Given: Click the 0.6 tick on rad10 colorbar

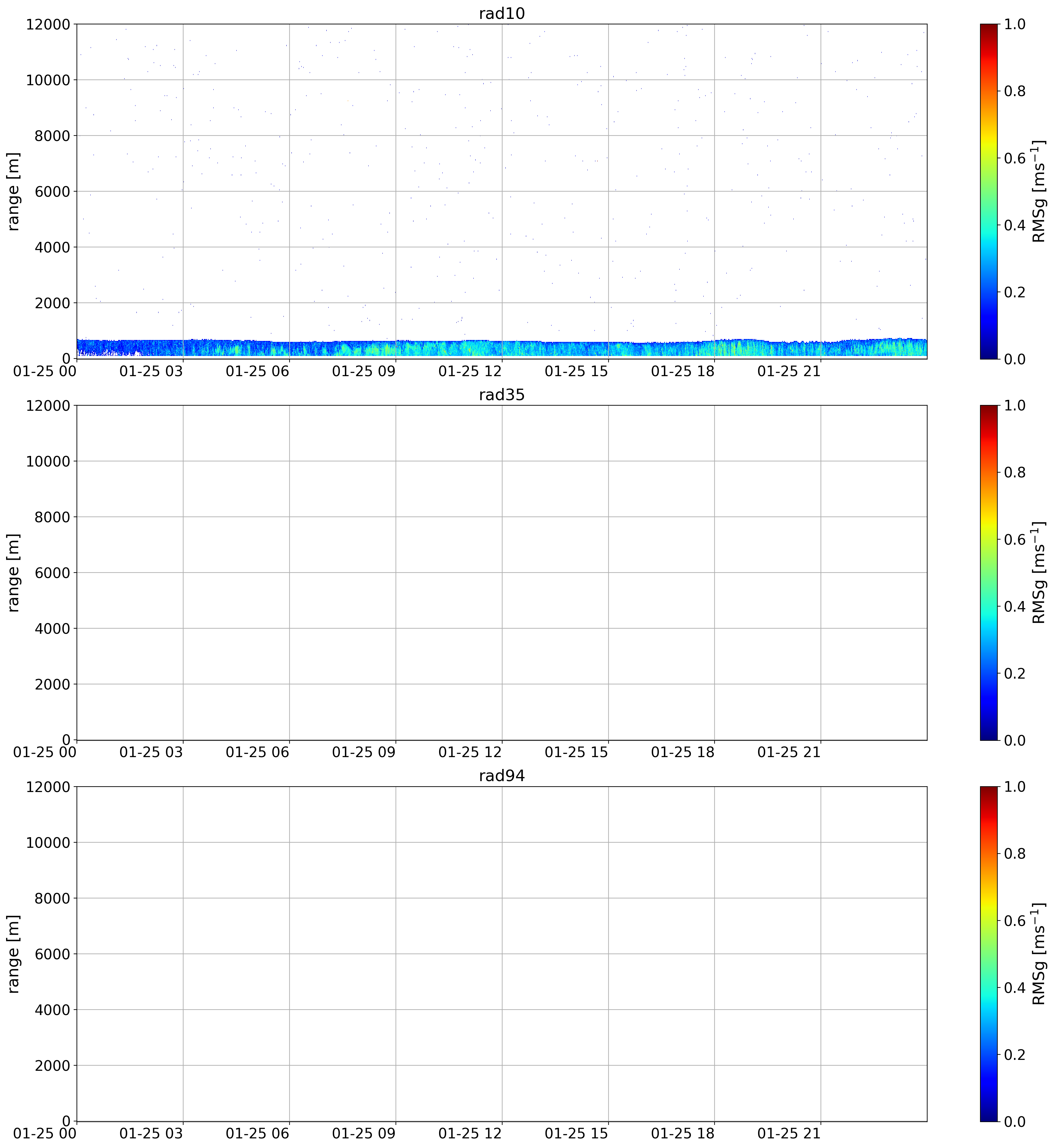Looking at the screenshot, I should coord(1015,158).
